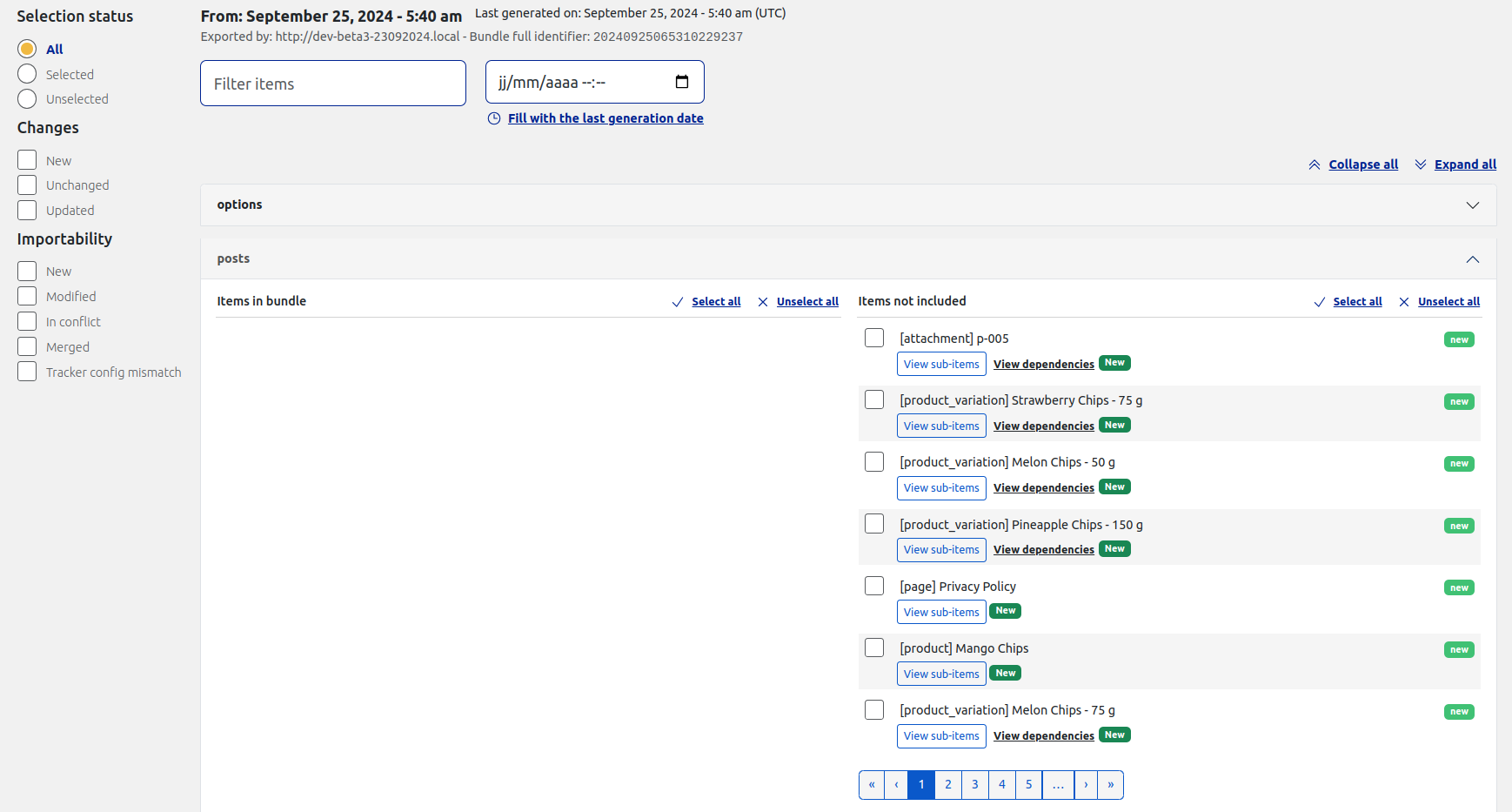
Task: Click the Collapse all link text
Action: click(1363, 164)
